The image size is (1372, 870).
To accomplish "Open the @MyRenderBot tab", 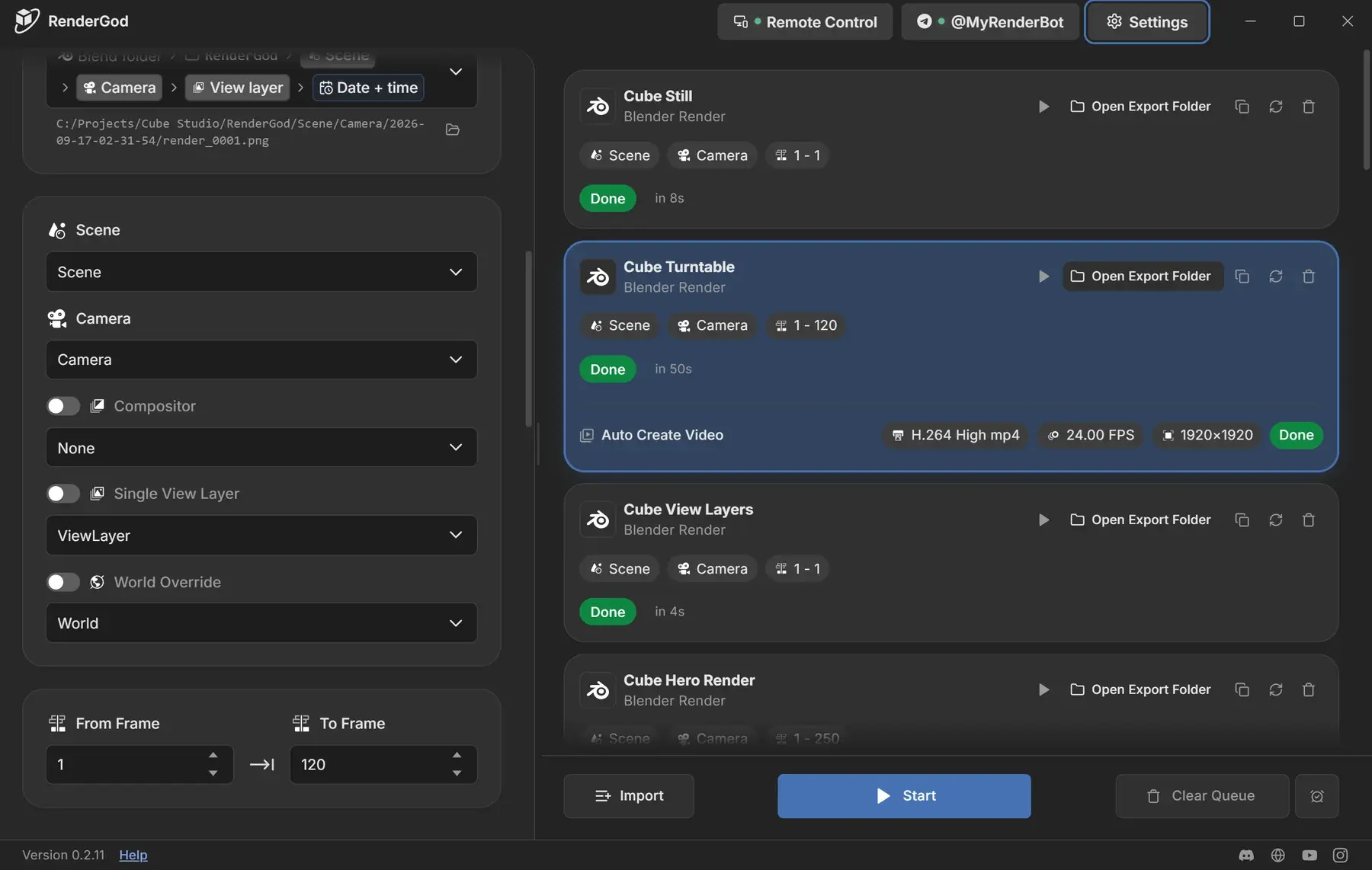I will click(x=989, y=22).
